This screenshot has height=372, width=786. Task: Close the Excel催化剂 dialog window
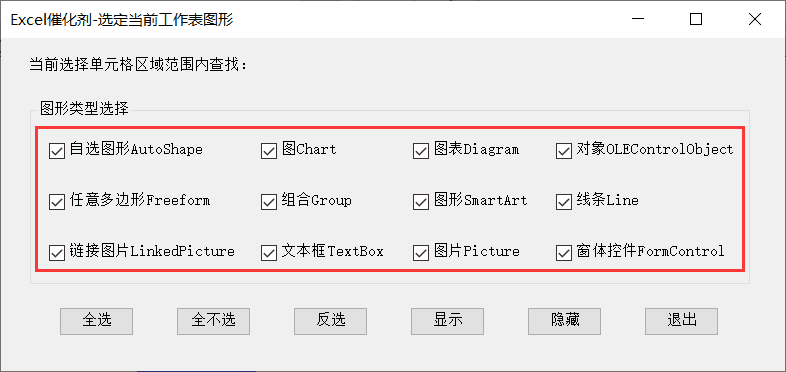coord(755,20)
